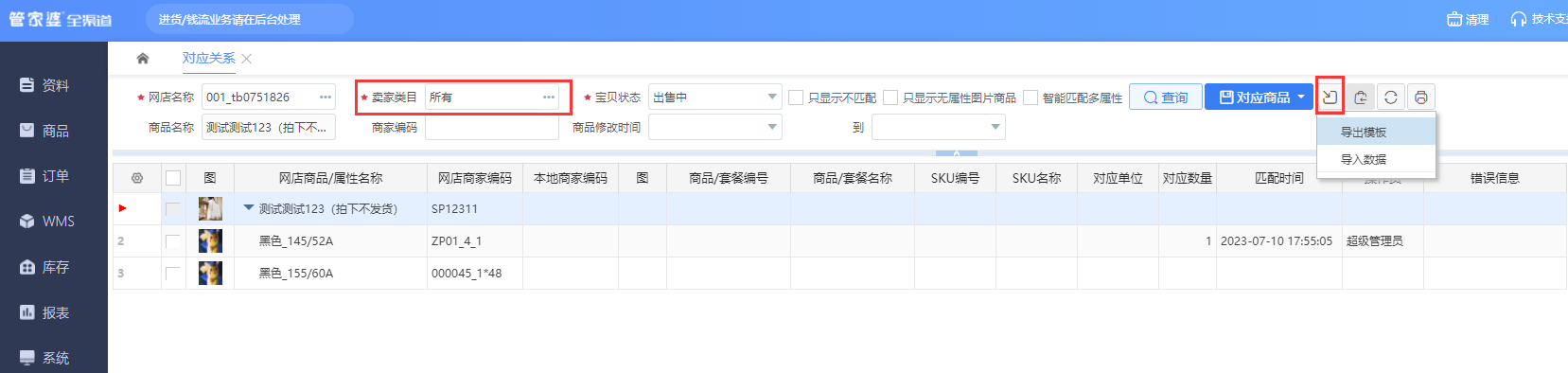Open 技术支持 headset icon
This screenshot has height=373, width=1568.
[1518, 19]
